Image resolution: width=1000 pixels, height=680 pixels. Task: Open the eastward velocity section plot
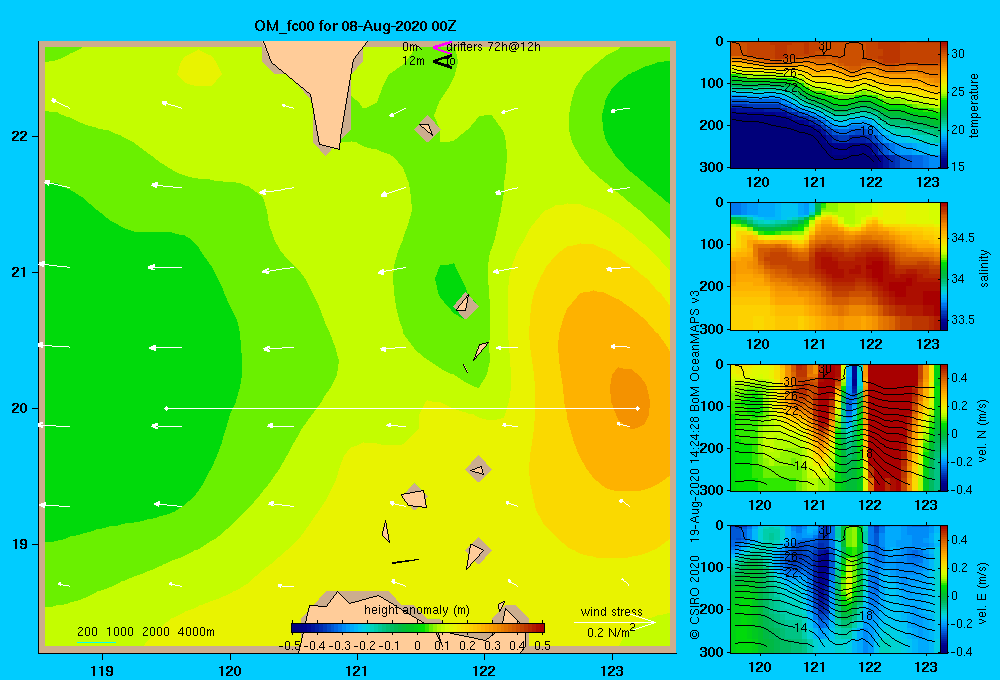(835, 589)
